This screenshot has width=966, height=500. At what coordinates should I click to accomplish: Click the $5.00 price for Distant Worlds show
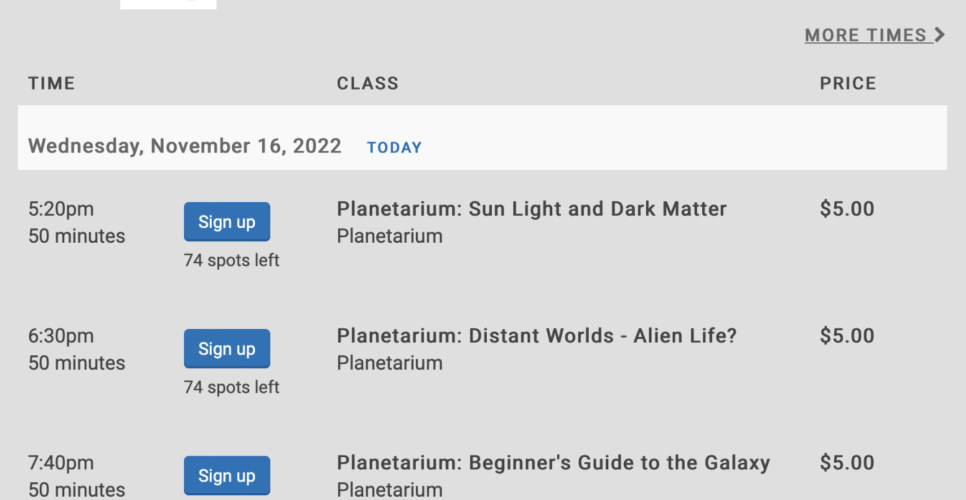[x=847, y=336]
